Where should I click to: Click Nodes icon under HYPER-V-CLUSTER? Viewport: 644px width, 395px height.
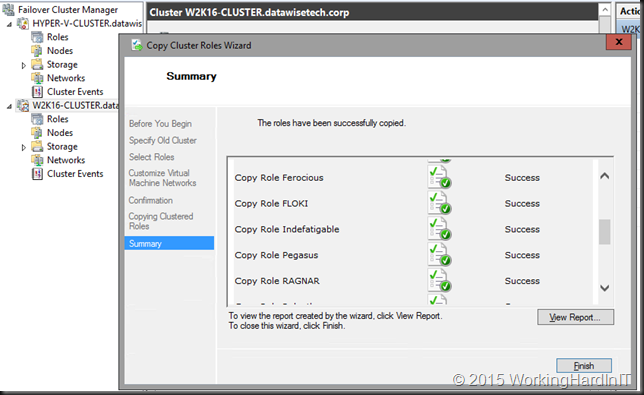coord(37,51)
